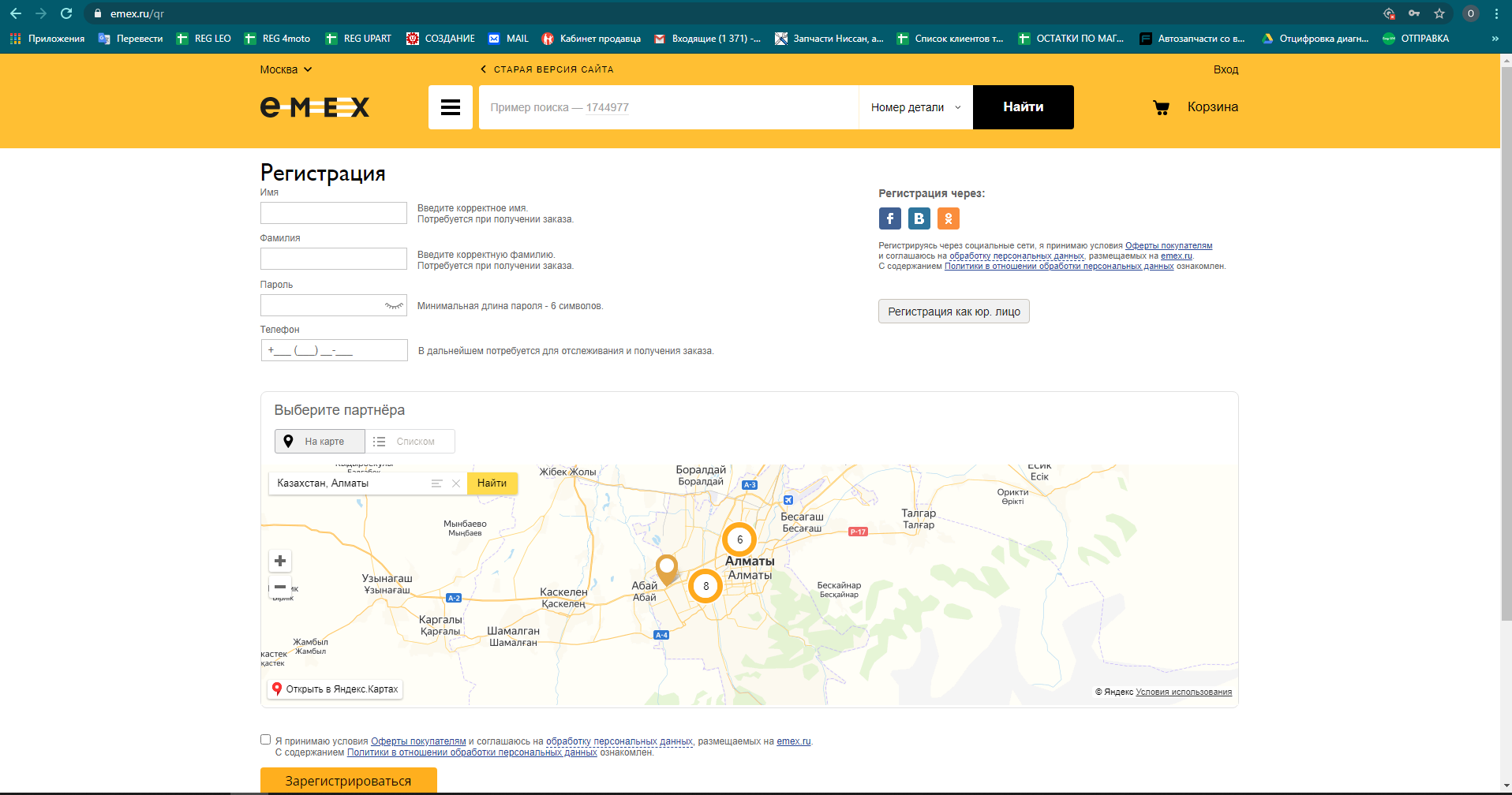Open ОТПРАВКА bookmark
The image size is (1512, 795).
tap(1416, 39)
